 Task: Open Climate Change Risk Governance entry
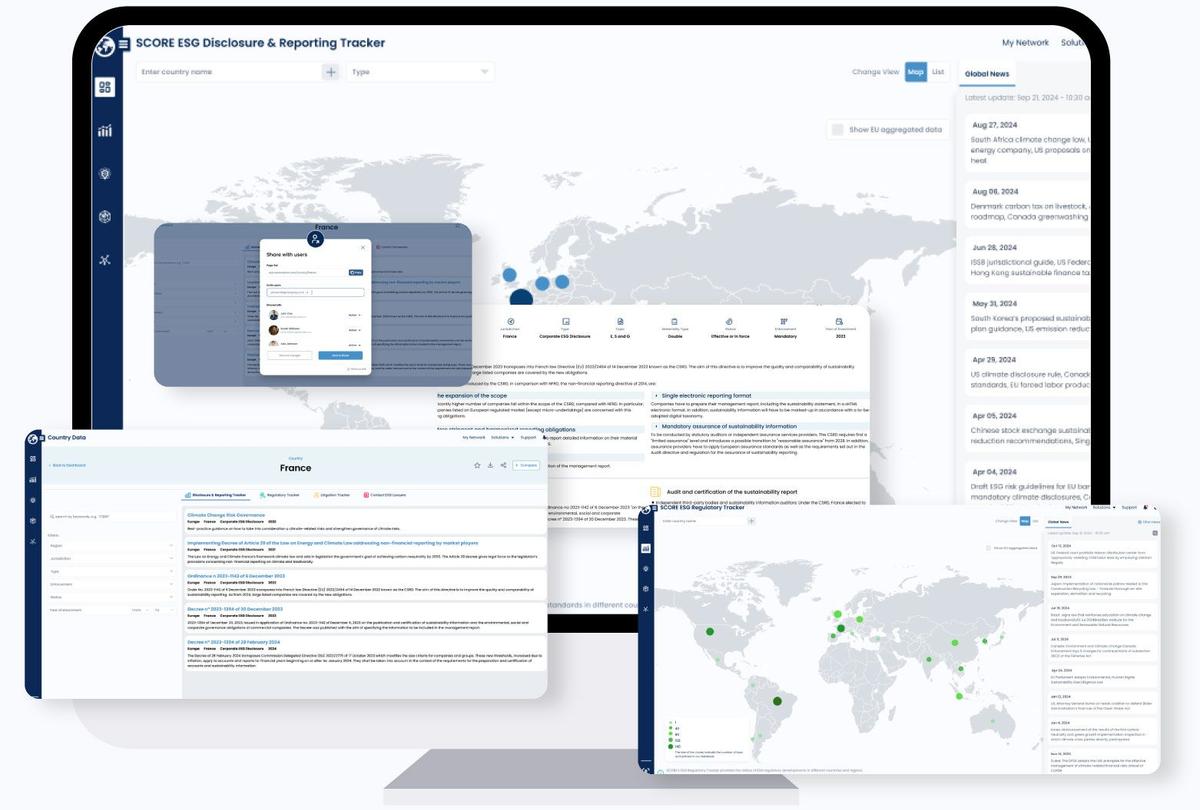tap(226, 515)
